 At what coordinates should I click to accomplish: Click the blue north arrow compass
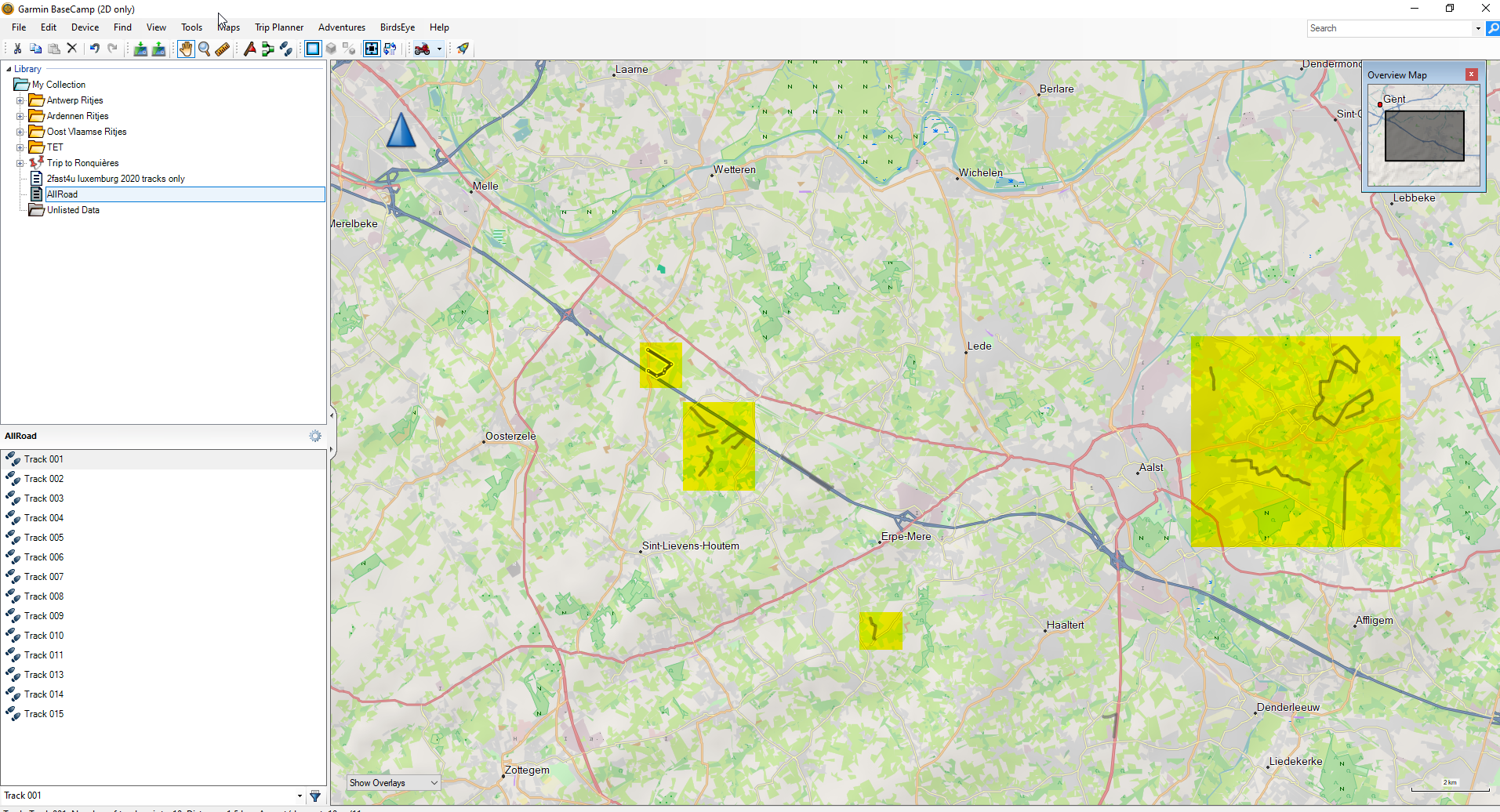(401, 130)
